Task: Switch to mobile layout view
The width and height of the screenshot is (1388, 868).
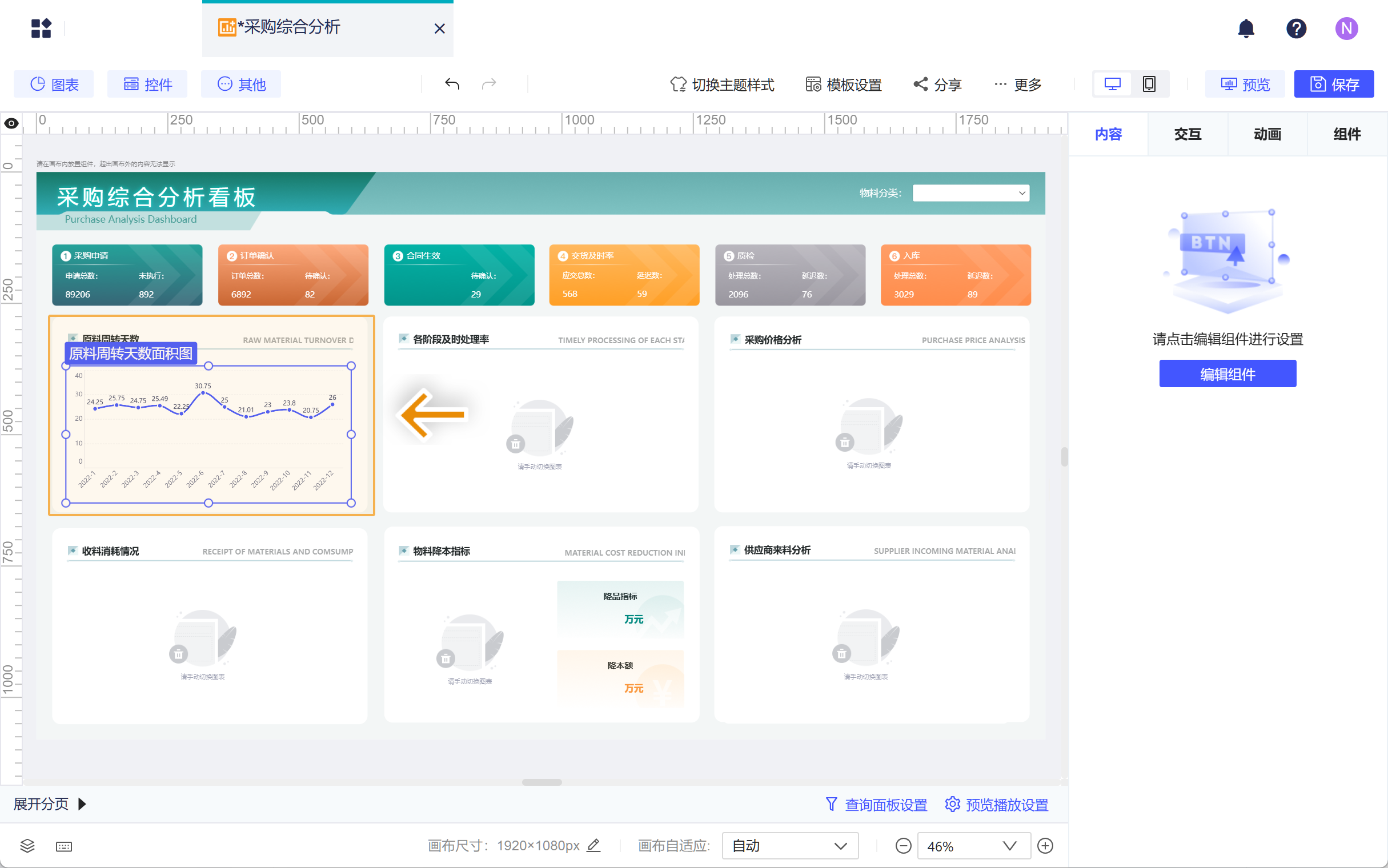Action: coord(1149,85)
